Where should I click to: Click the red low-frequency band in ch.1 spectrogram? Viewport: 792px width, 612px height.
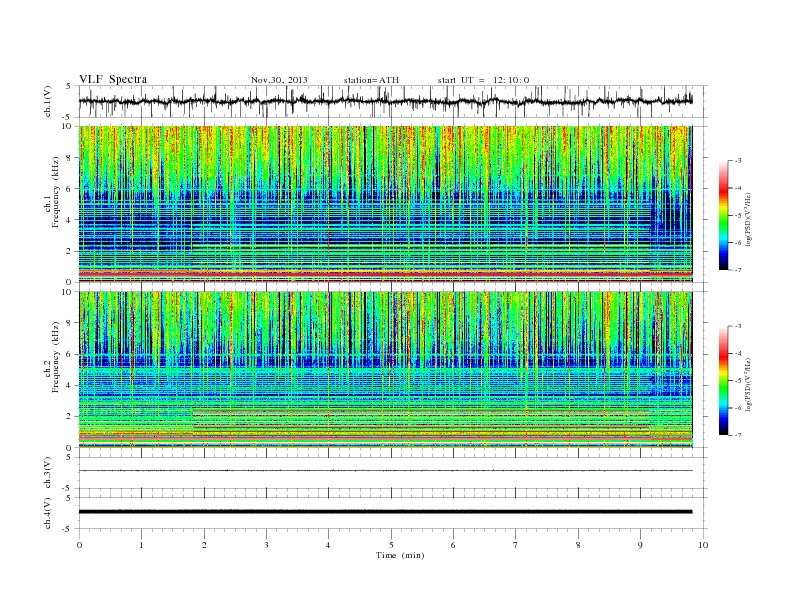[385, 274]
